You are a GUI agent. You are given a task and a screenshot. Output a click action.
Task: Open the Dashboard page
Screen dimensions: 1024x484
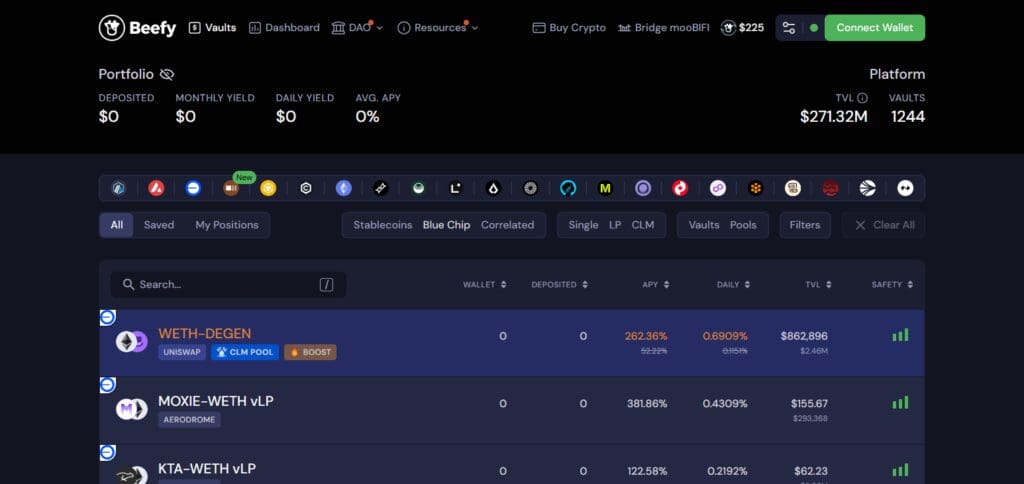(284, 27)
